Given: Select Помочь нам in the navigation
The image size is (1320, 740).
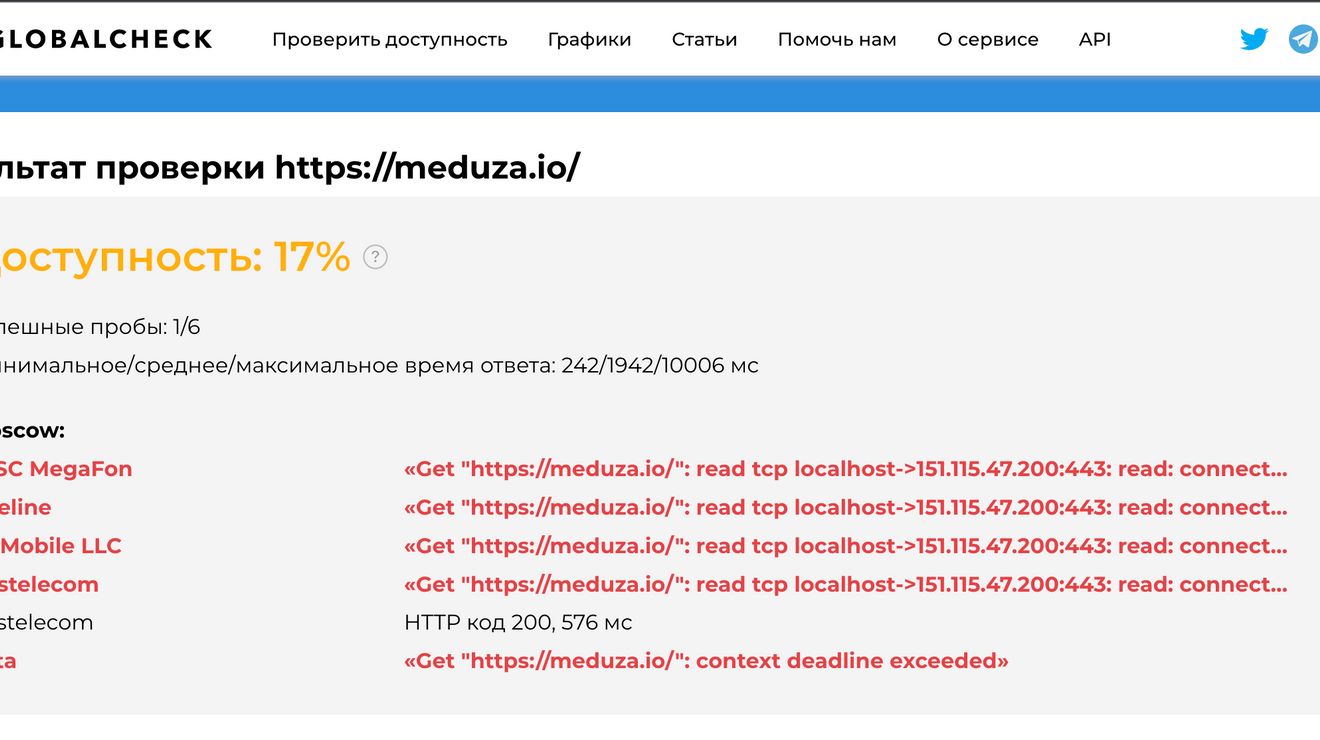Looking at the screenshot, I should [837, 40].
